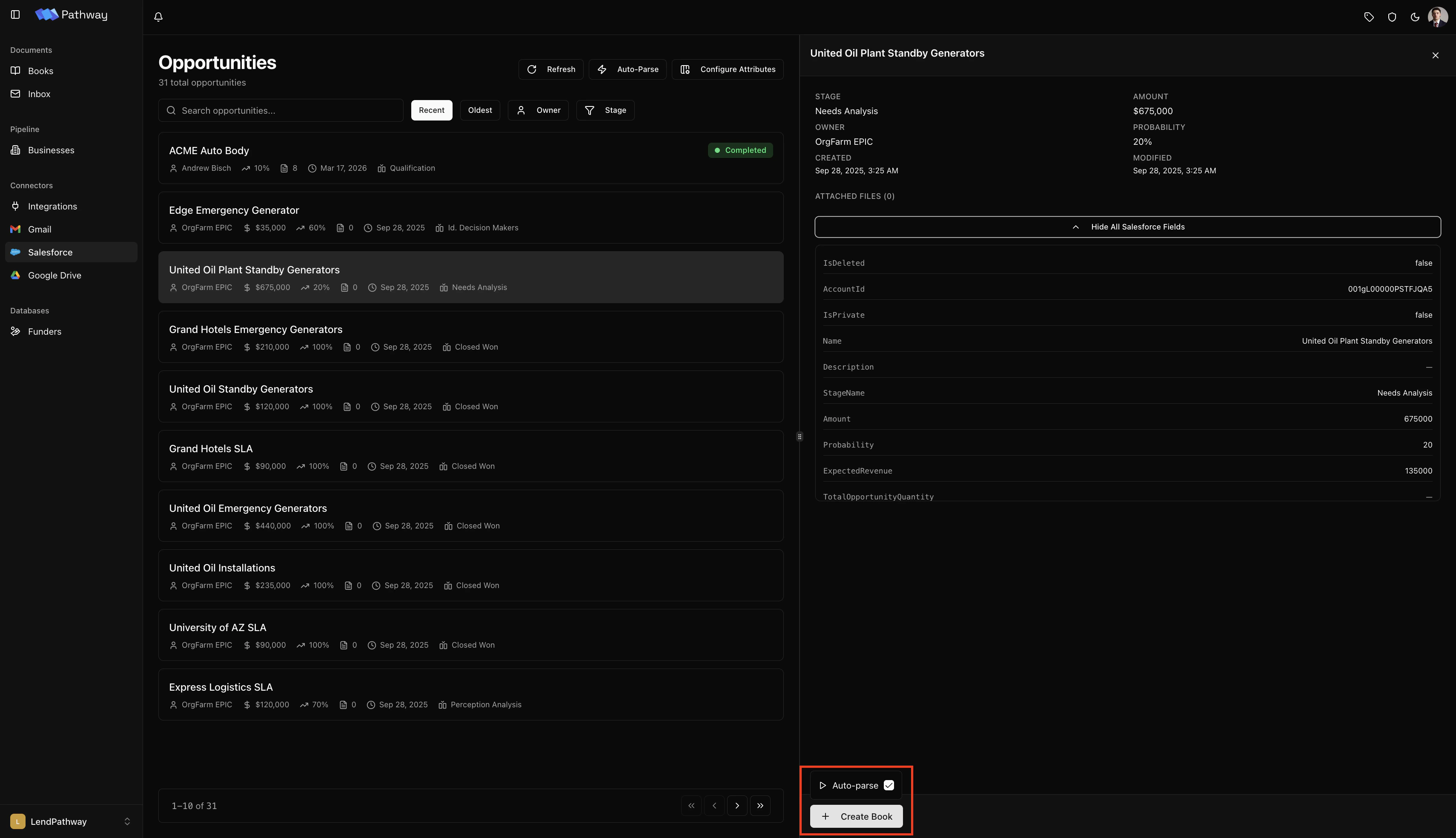Click the Refresh circular arrow icon
The width and height of the screenshot is (1456, 838).
532,69
